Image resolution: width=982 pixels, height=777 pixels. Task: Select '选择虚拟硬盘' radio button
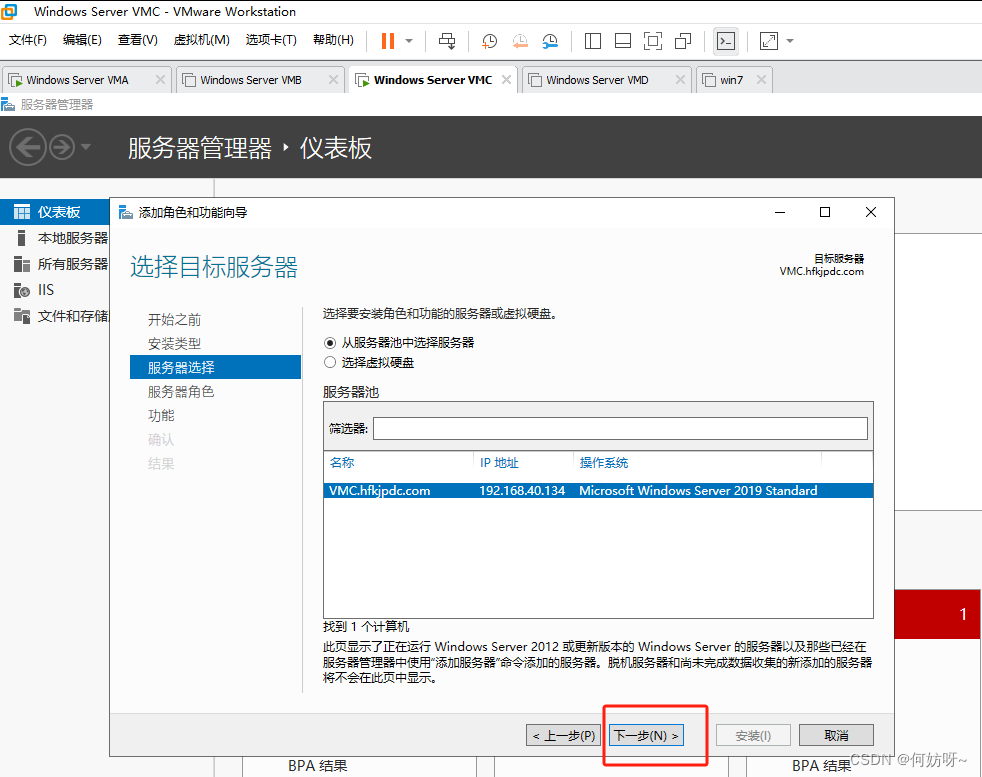click(x=330, y=363)
